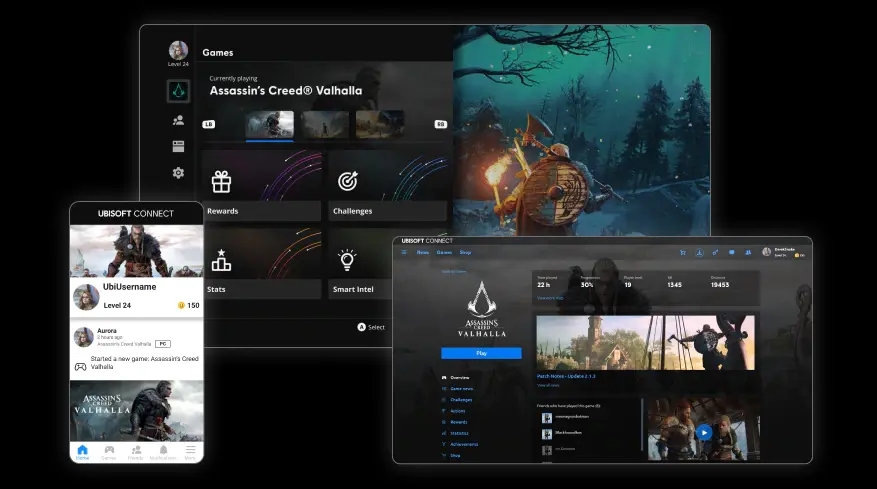The width and height of the screenshot is (877, 489).
Task: Open the Rewards tile
Action: [262, 185]
